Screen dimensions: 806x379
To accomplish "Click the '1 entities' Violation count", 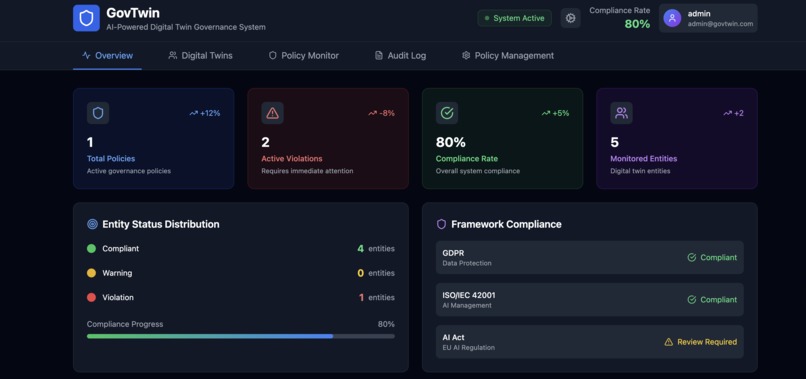I will 377,297.
